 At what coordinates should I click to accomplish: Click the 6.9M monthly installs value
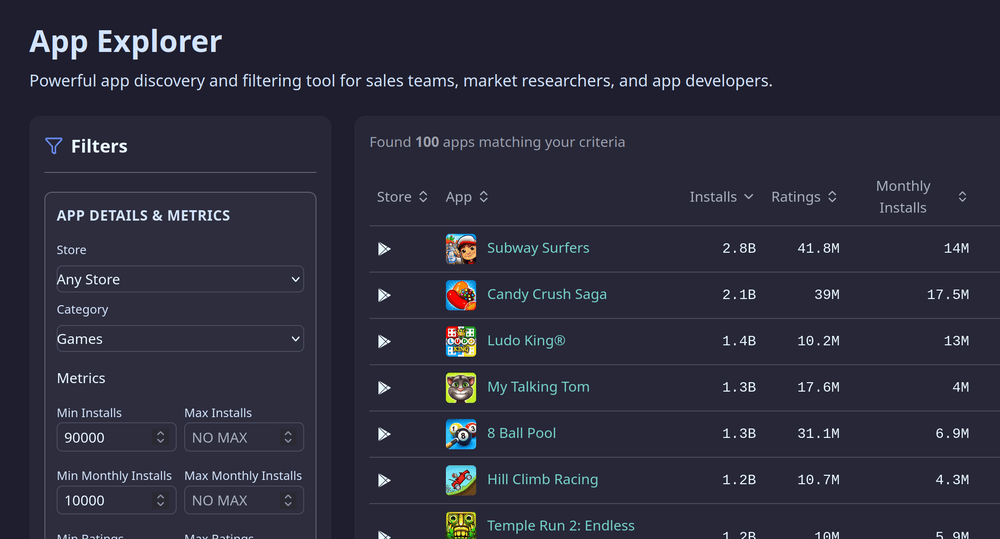[952, 434]
